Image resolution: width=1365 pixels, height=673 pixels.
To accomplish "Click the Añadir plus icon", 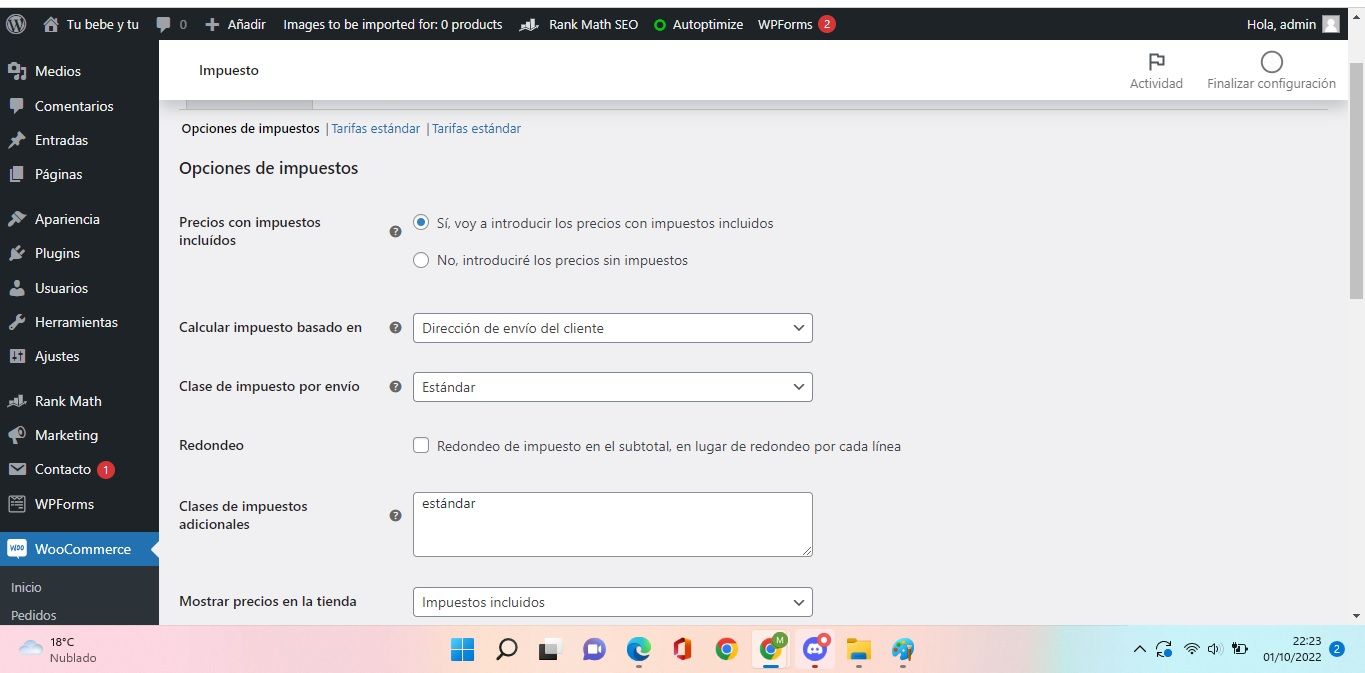I will point(212,24).
